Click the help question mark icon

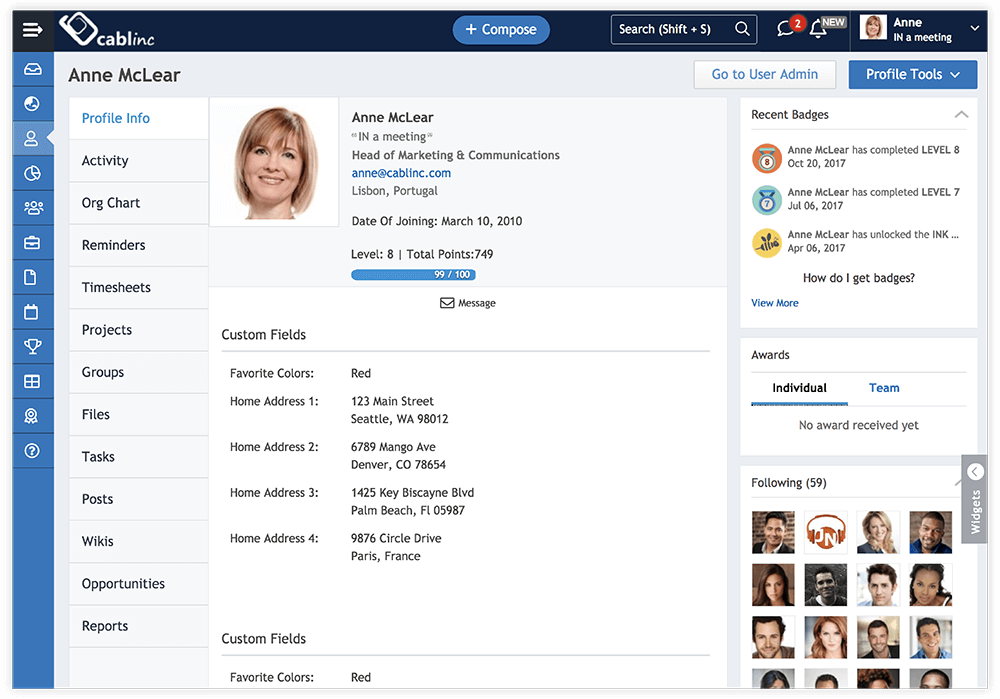pyautogui.click(x=32, y=451)
